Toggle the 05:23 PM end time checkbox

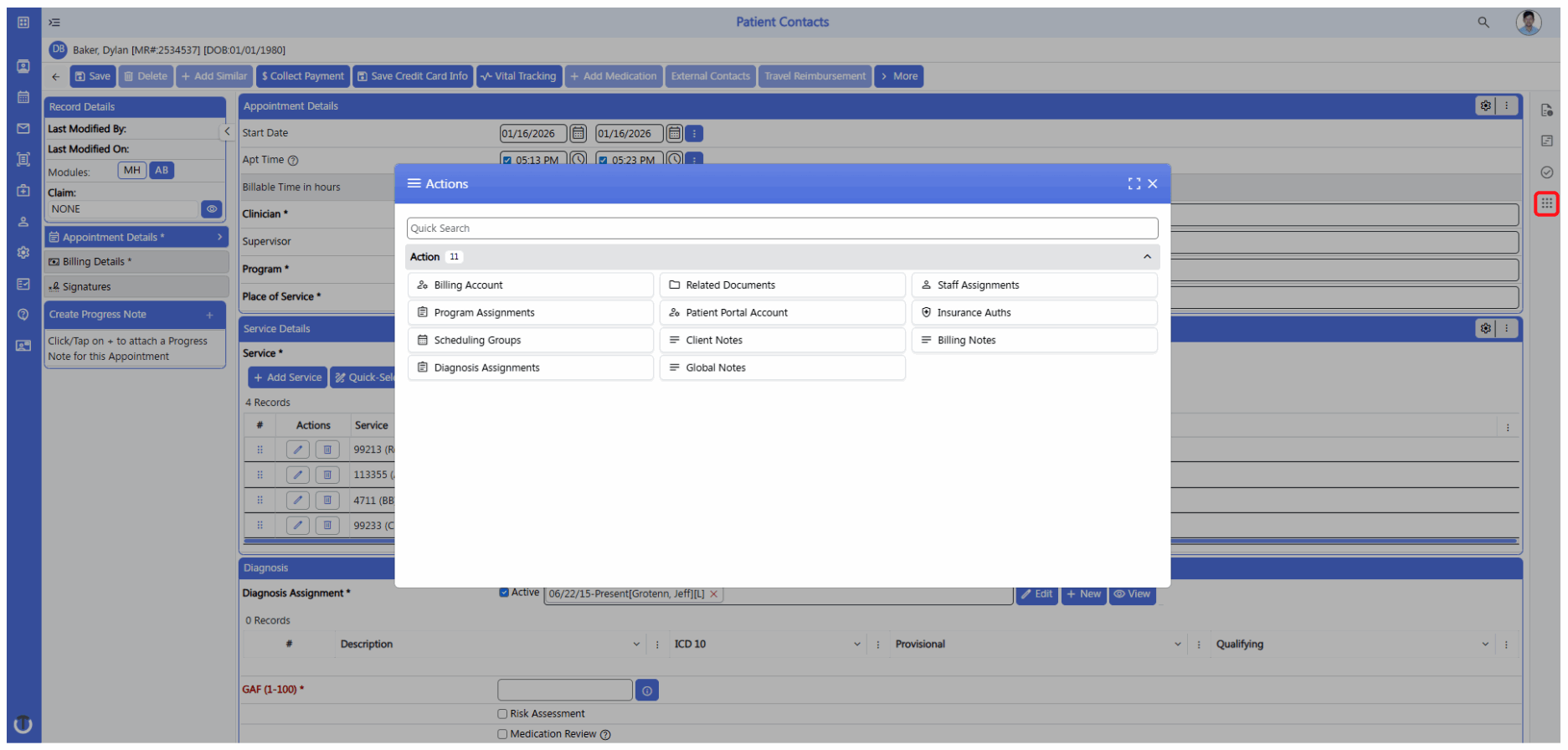click(x=603, y=161)
